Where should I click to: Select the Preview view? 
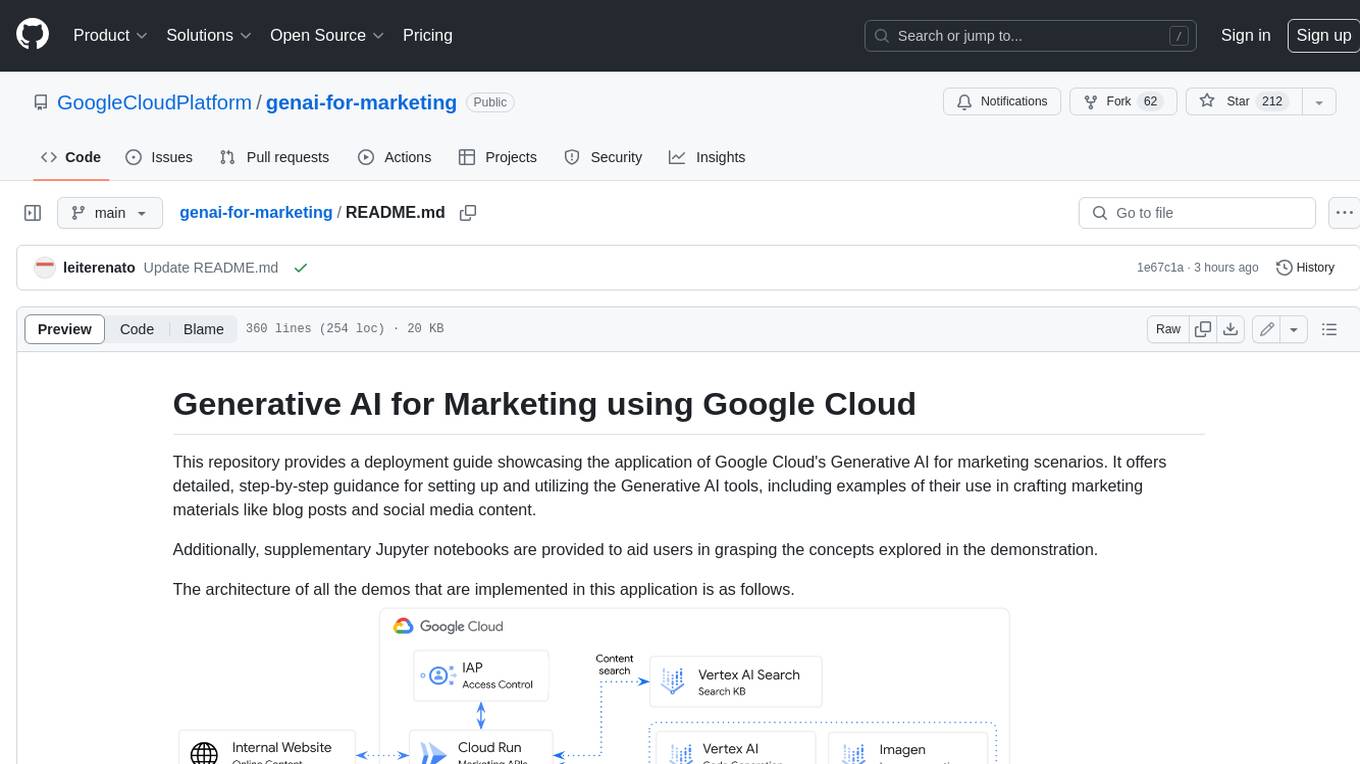(x=65, y=329)
